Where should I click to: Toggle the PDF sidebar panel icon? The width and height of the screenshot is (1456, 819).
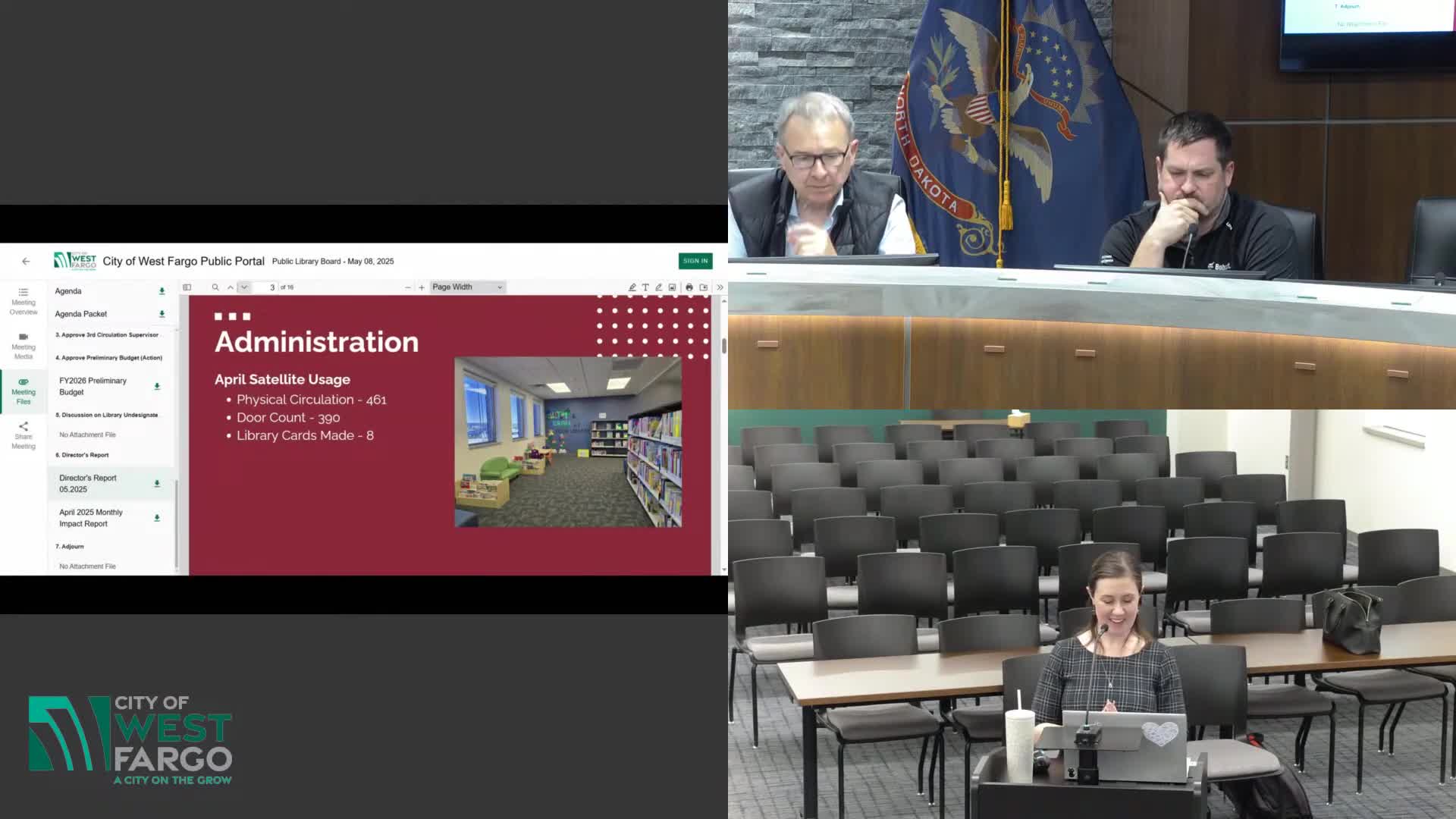(187, 287)
